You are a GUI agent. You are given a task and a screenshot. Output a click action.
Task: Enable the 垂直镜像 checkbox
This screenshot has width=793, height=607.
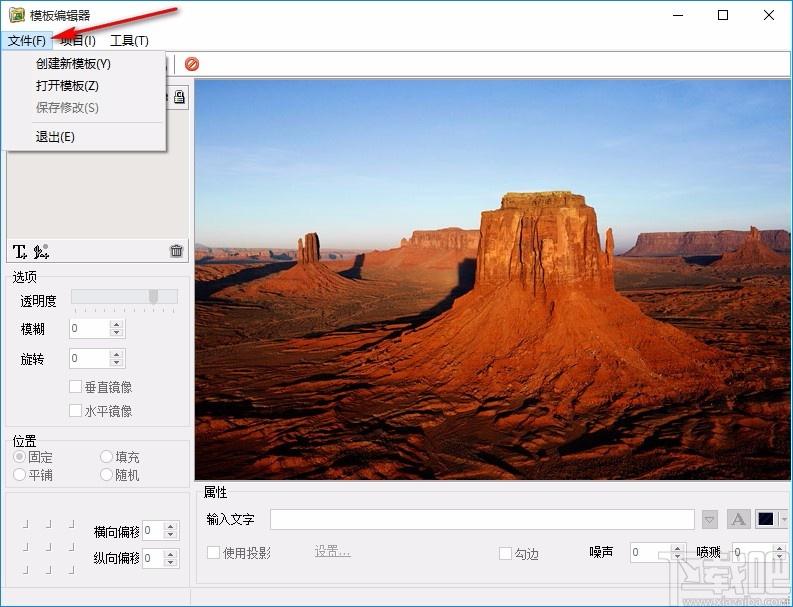click(75, 387)
